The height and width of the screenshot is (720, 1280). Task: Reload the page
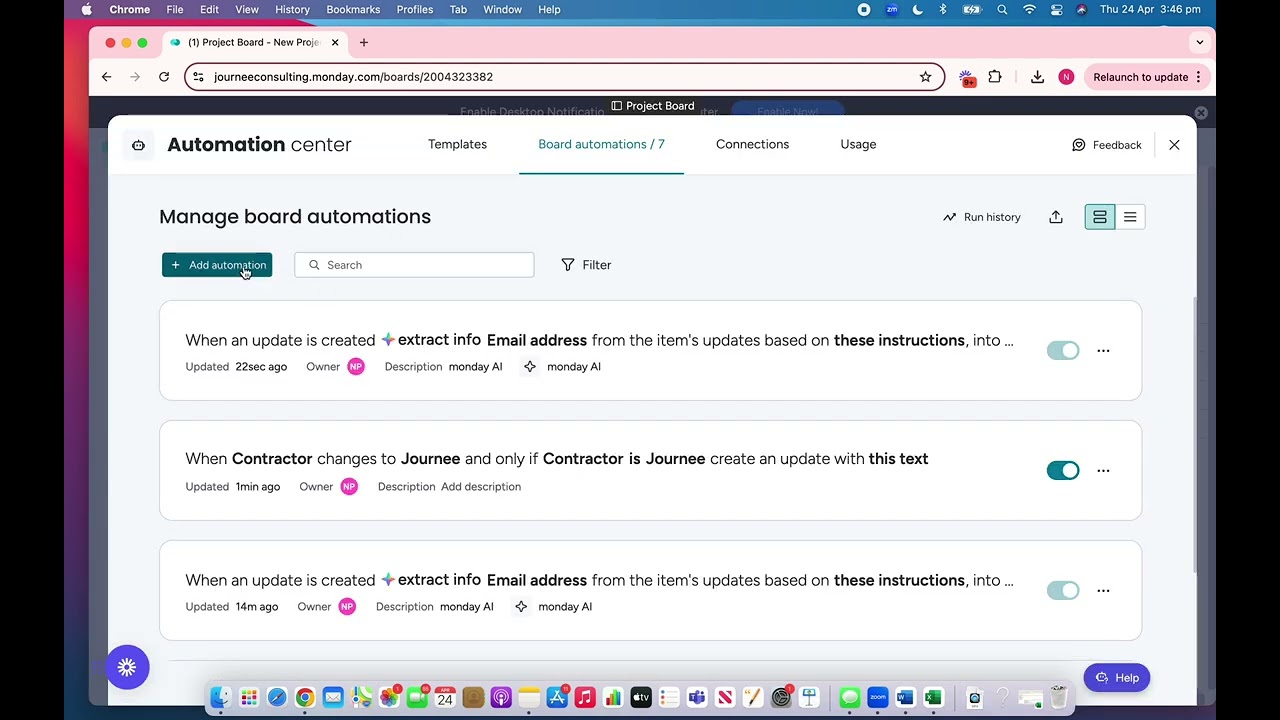point(164,77)
